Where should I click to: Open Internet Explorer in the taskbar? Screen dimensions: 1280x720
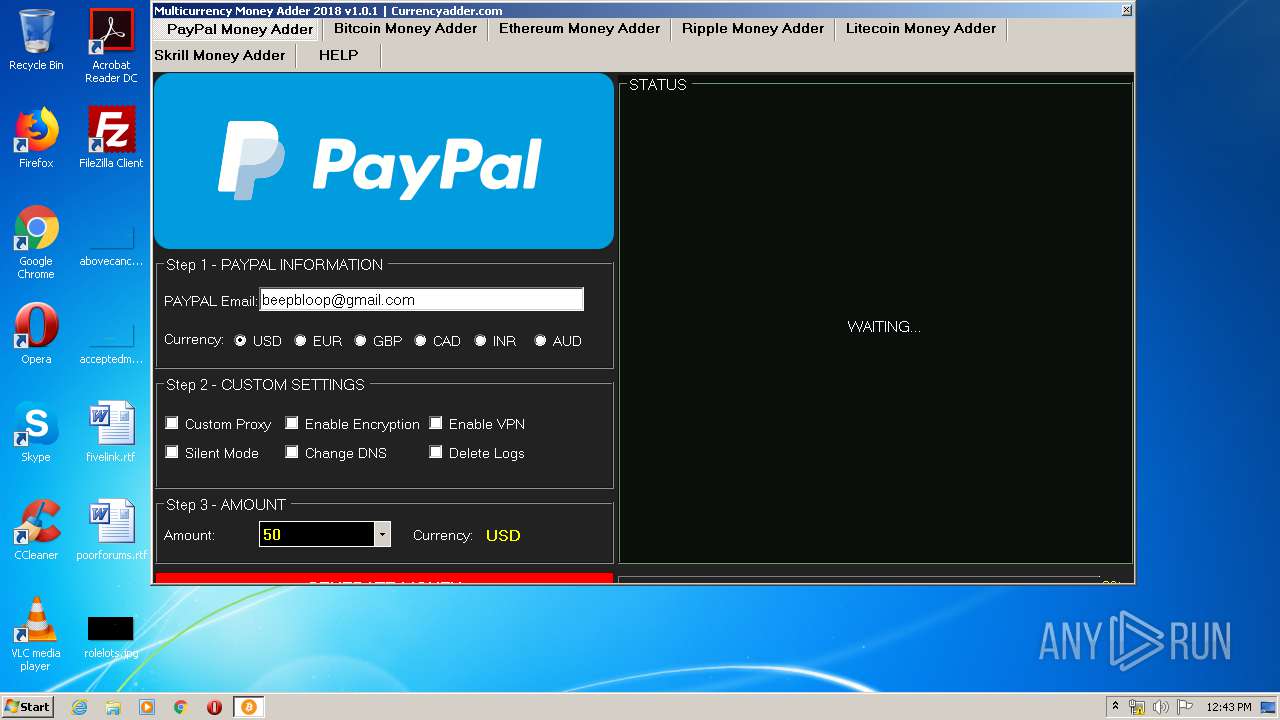(79, 707)
